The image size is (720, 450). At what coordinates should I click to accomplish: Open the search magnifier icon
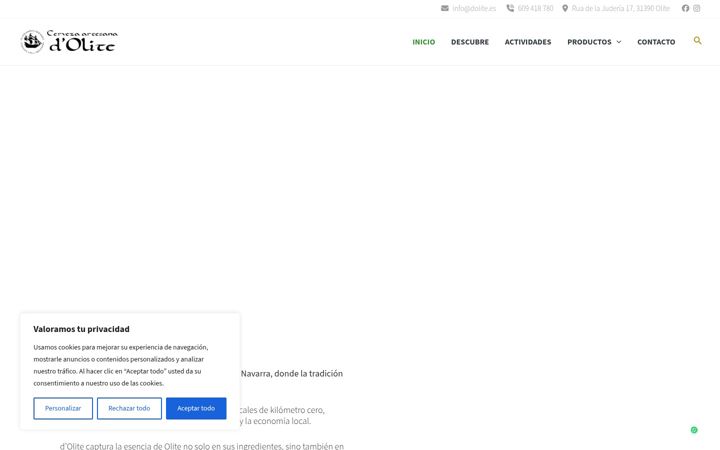pos(698,41)
